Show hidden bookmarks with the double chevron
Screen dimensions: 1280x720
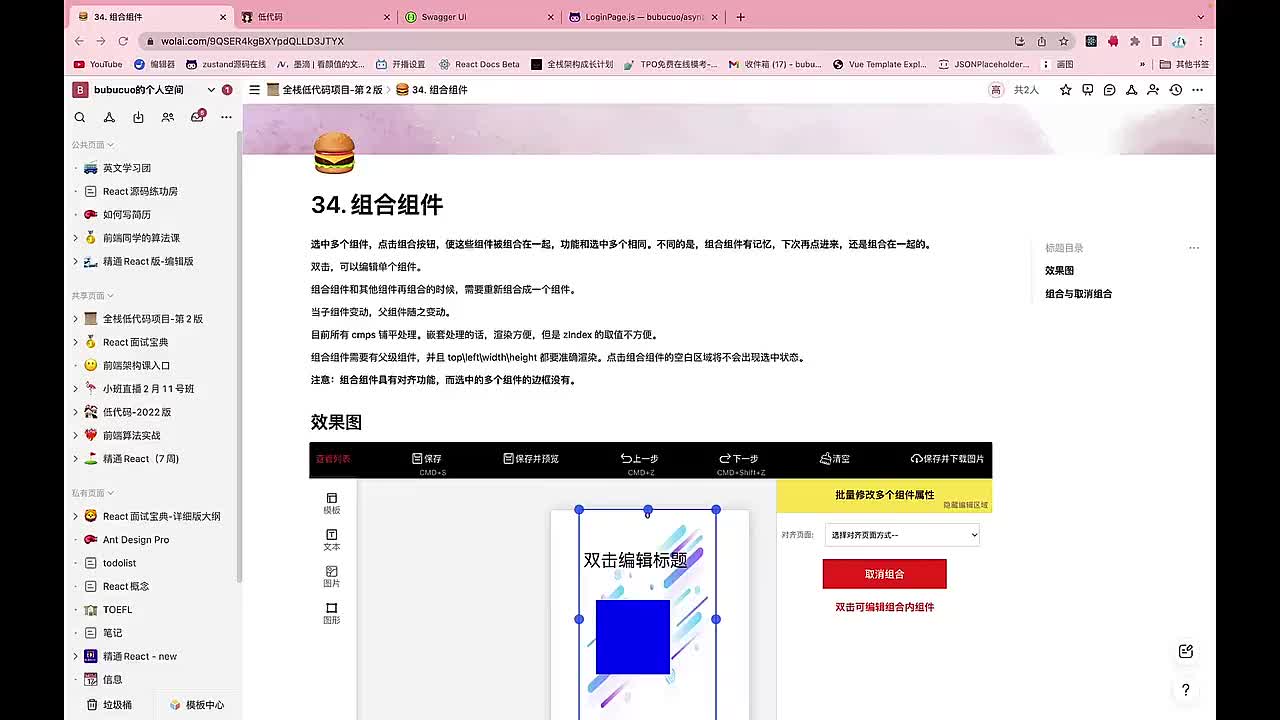pos(1143,64)
